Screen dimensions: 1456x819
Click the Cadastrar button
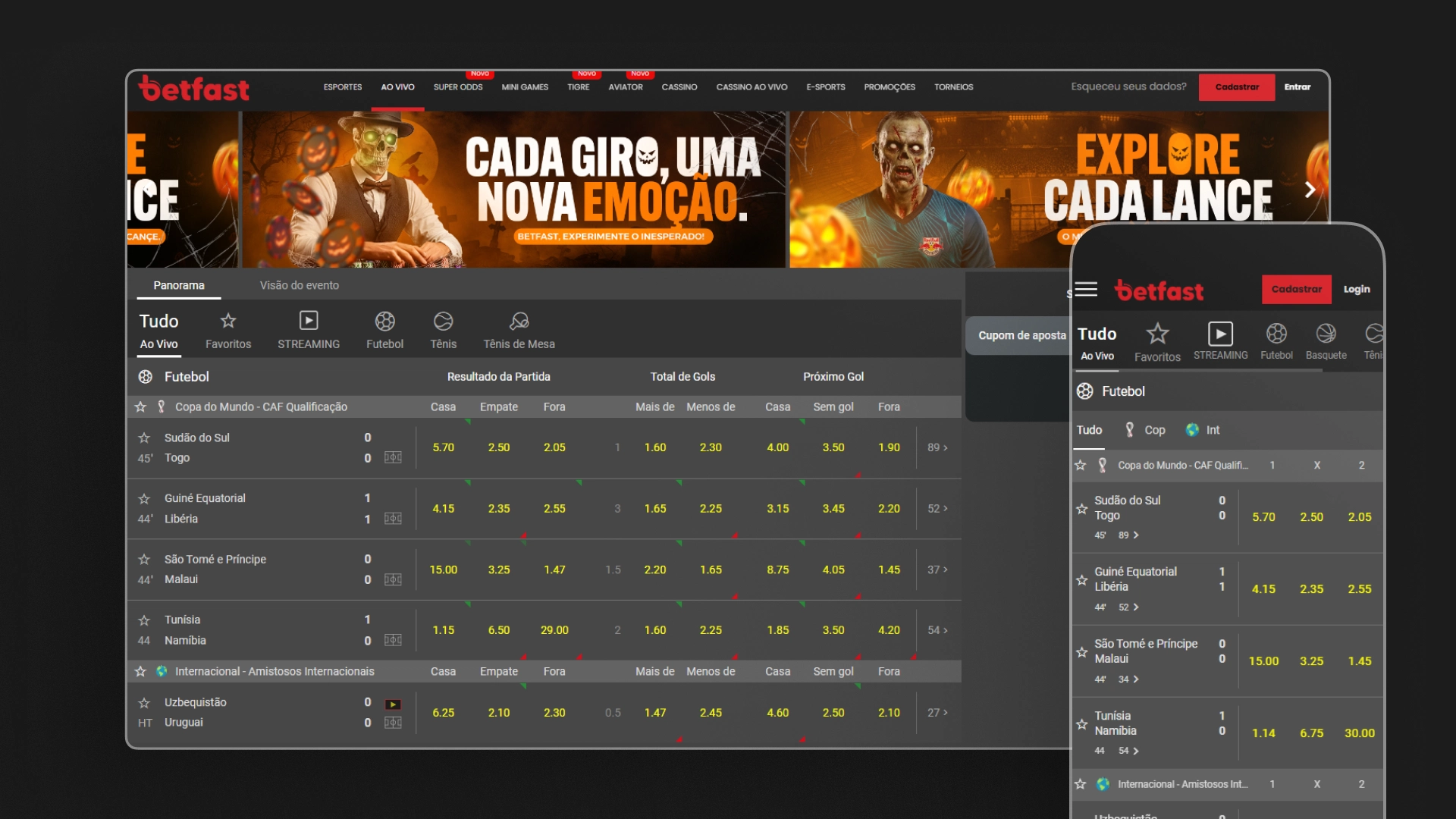1236,86
